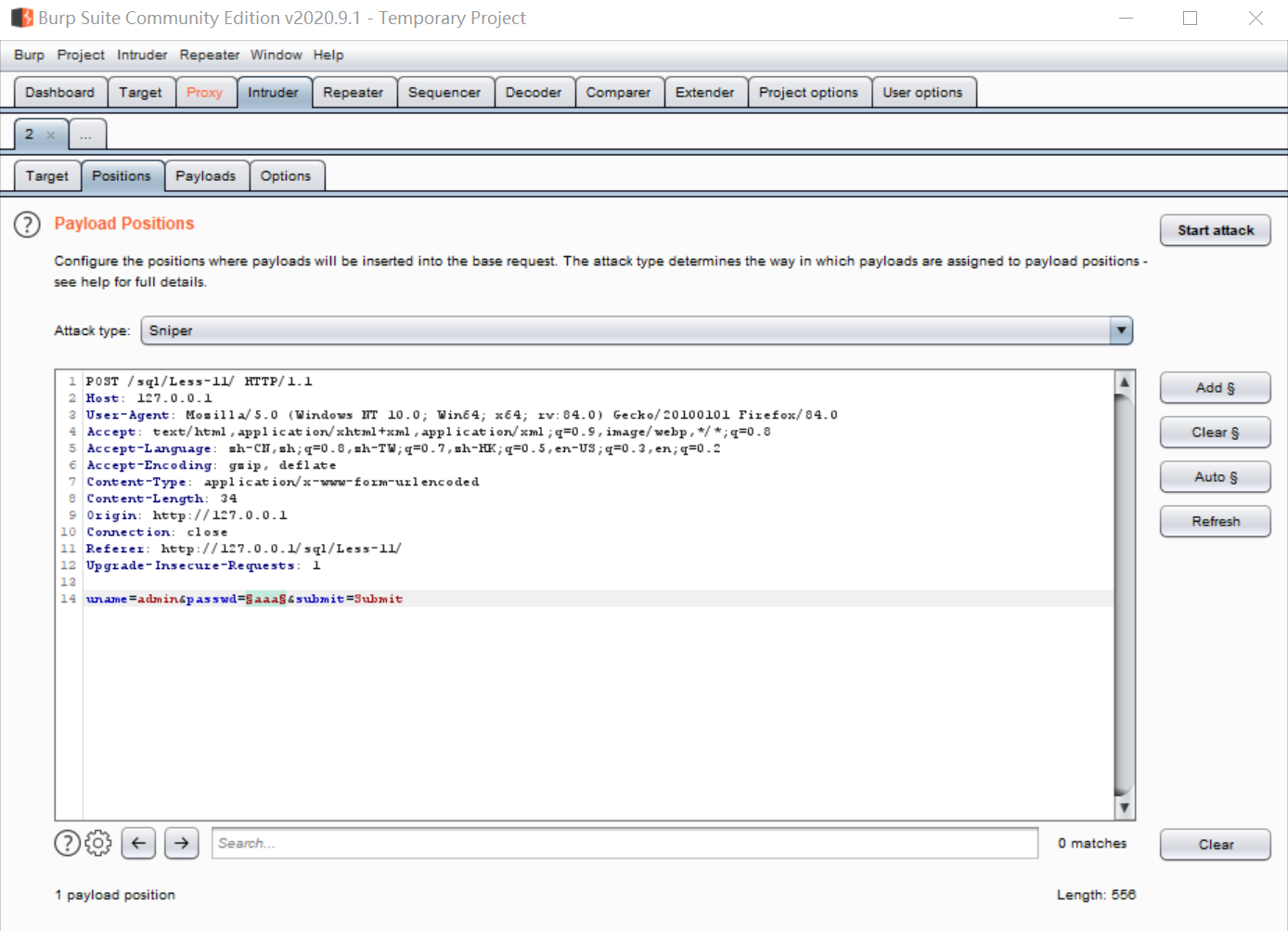Click the Refresh button
The image size is (1288, 931).
pos(1216,522)
